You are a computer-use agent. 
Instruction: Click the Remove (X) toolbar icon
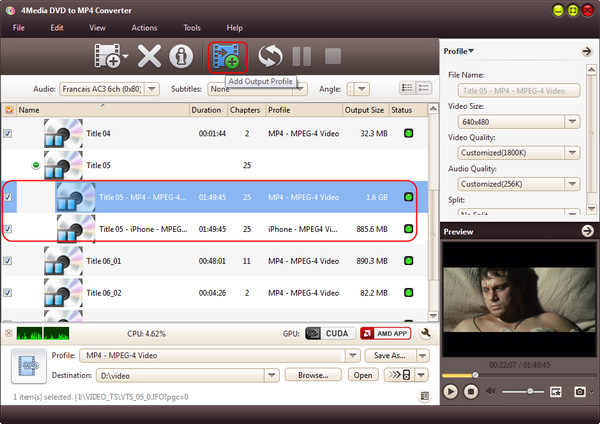[x=149, y=56]
